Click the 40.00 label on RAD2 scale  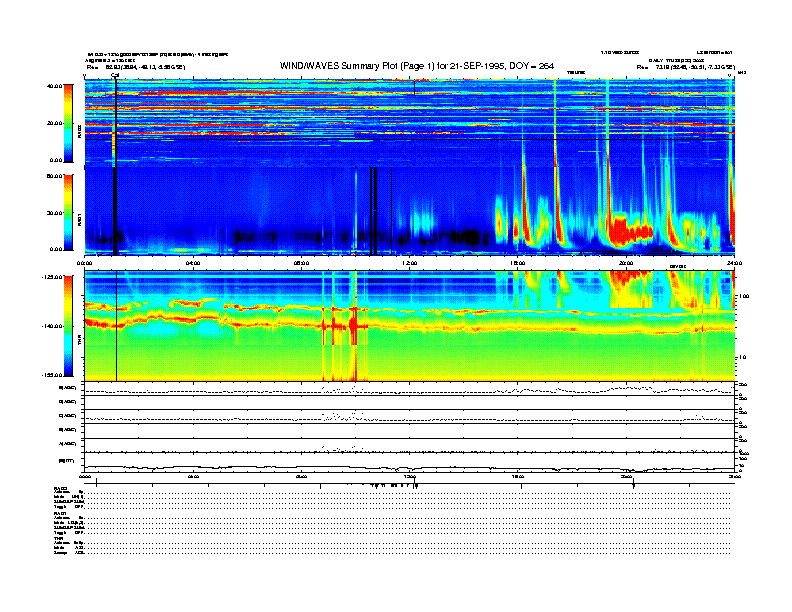[54, 86]
